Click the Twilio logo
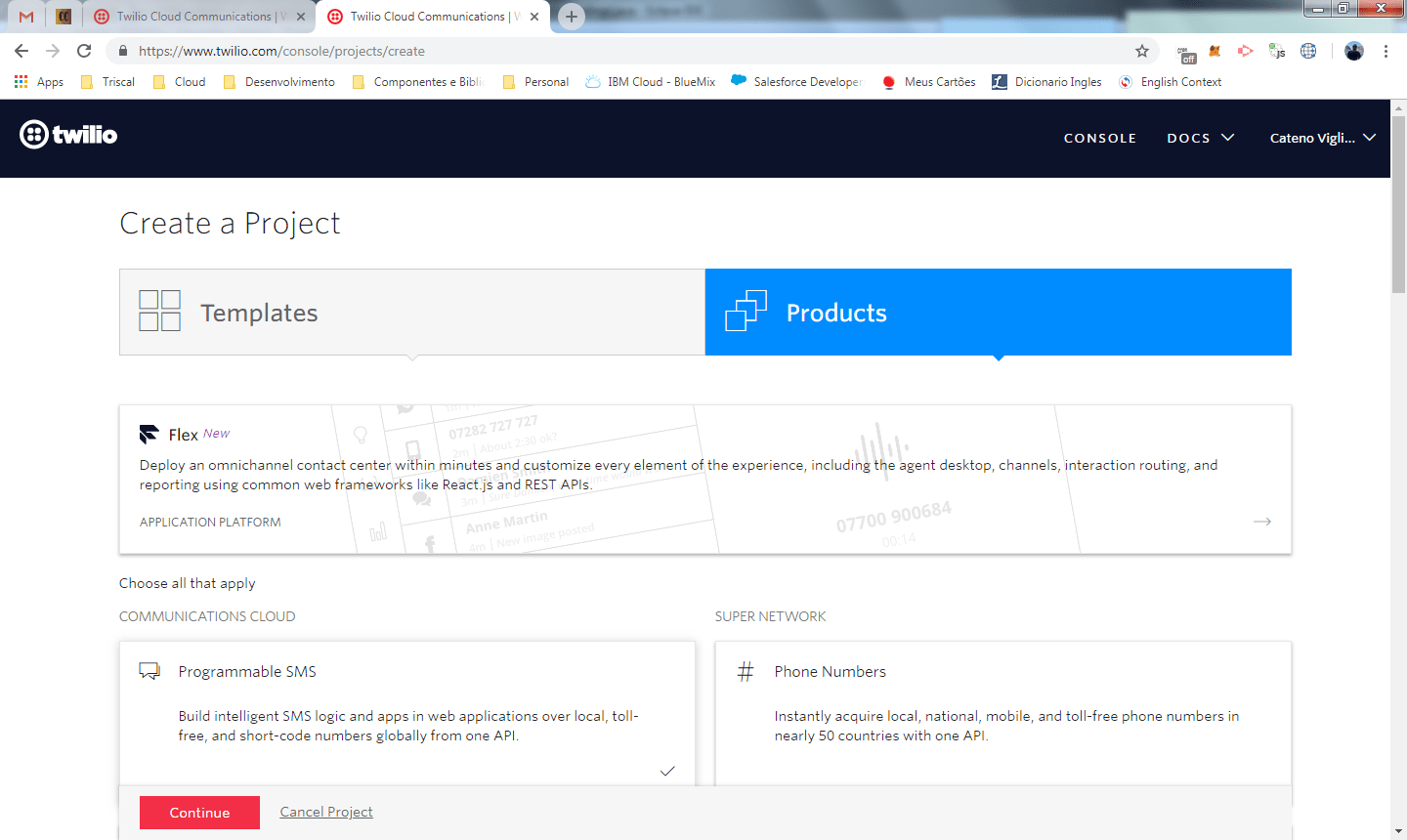This screenshot has height=840, width=1407. tap(68, 135)
